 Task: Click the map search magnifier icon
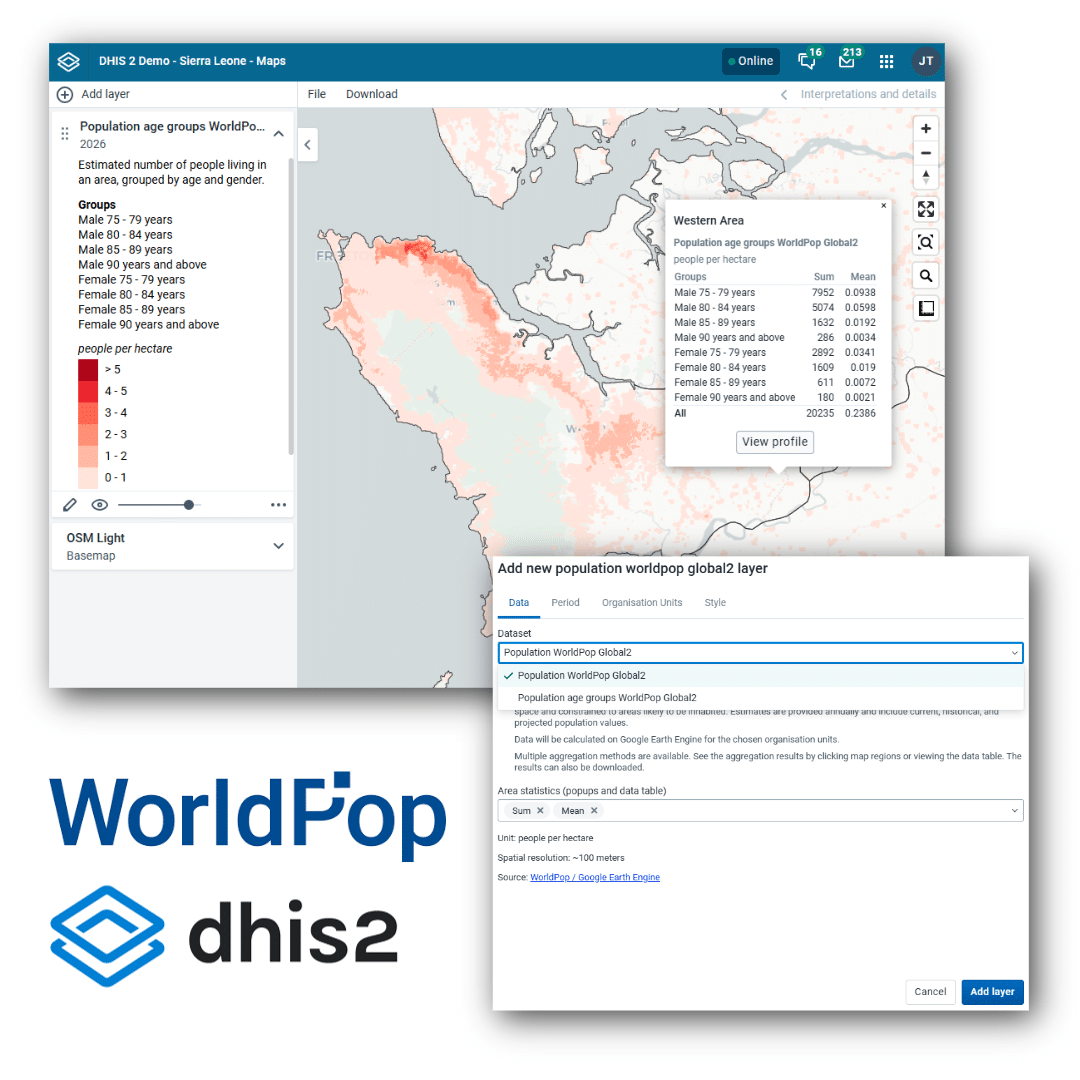coord(926,276)
